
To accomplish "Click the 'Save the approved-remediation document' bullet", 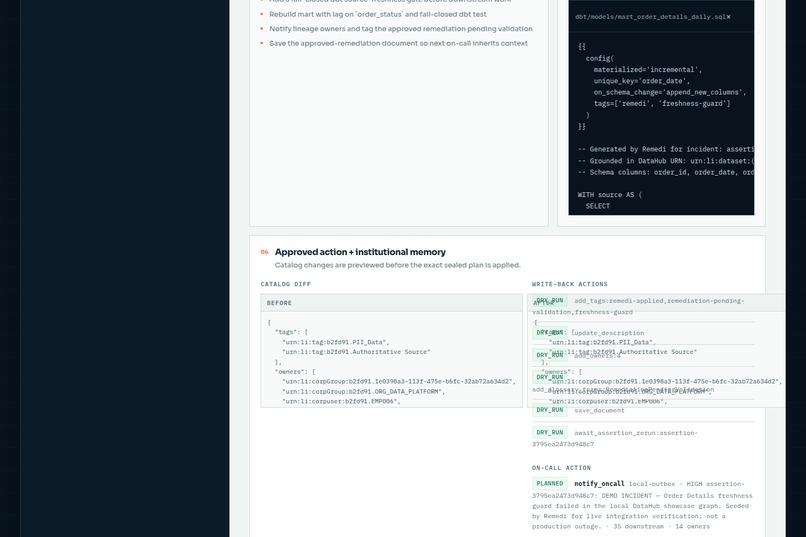I will pos(398,43).
